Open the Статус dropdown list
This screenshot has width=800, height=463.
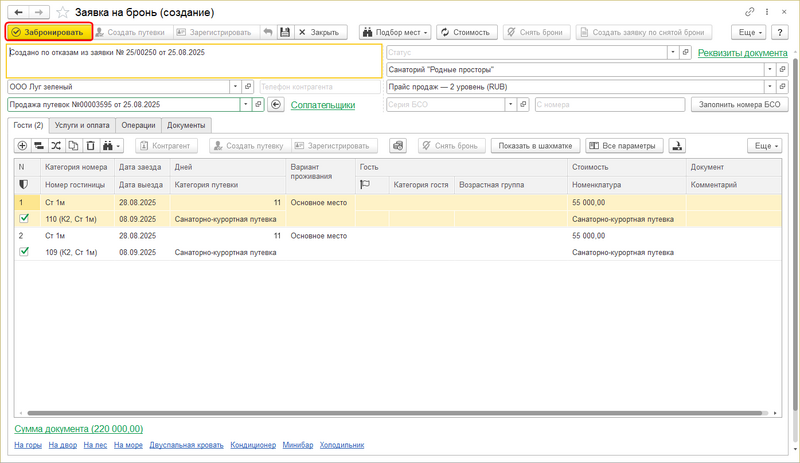tap(672, 51)
